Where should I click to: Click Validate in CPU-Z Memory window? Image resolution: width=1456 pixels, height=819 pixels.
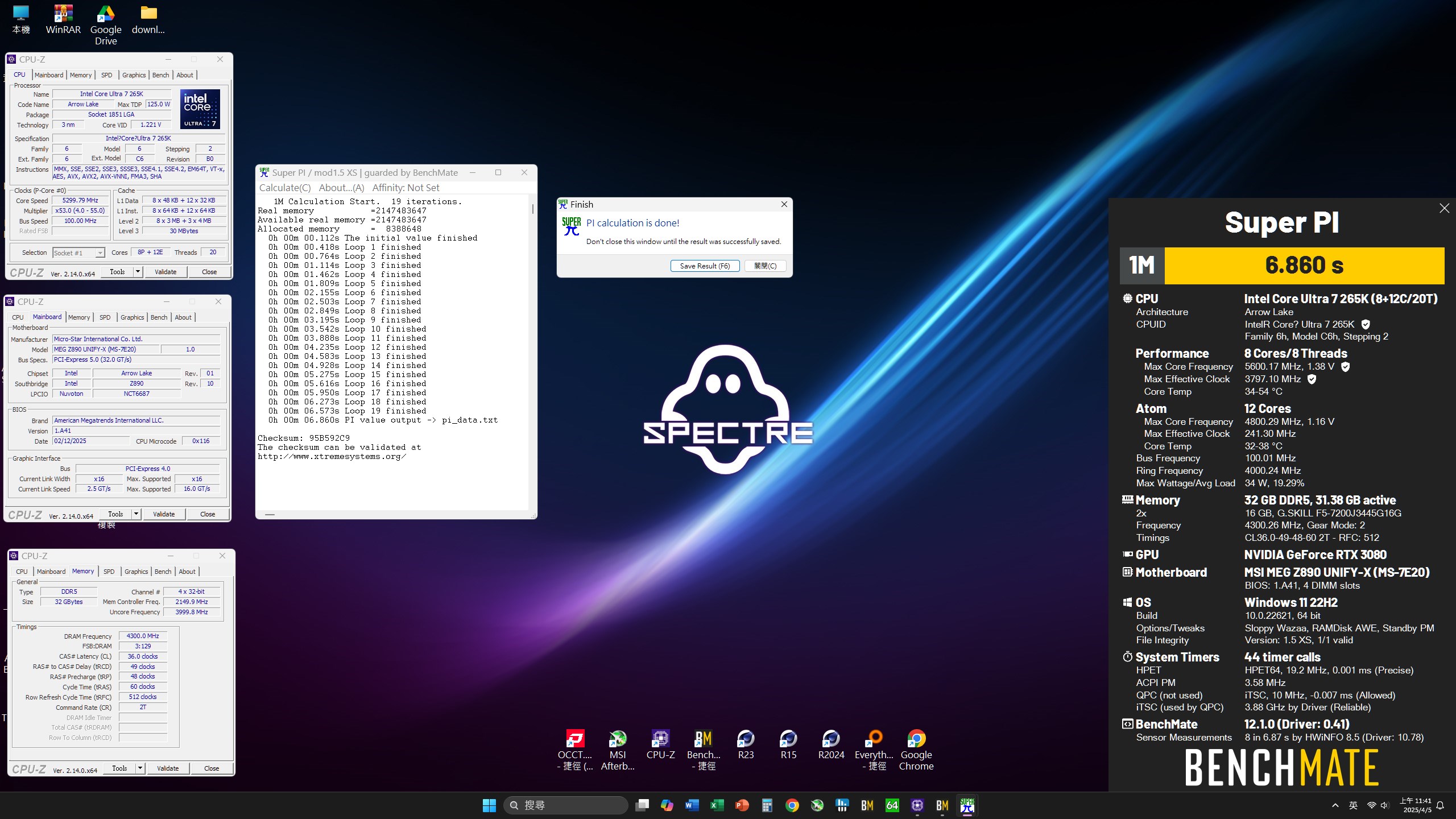click(x=168, y=768)
